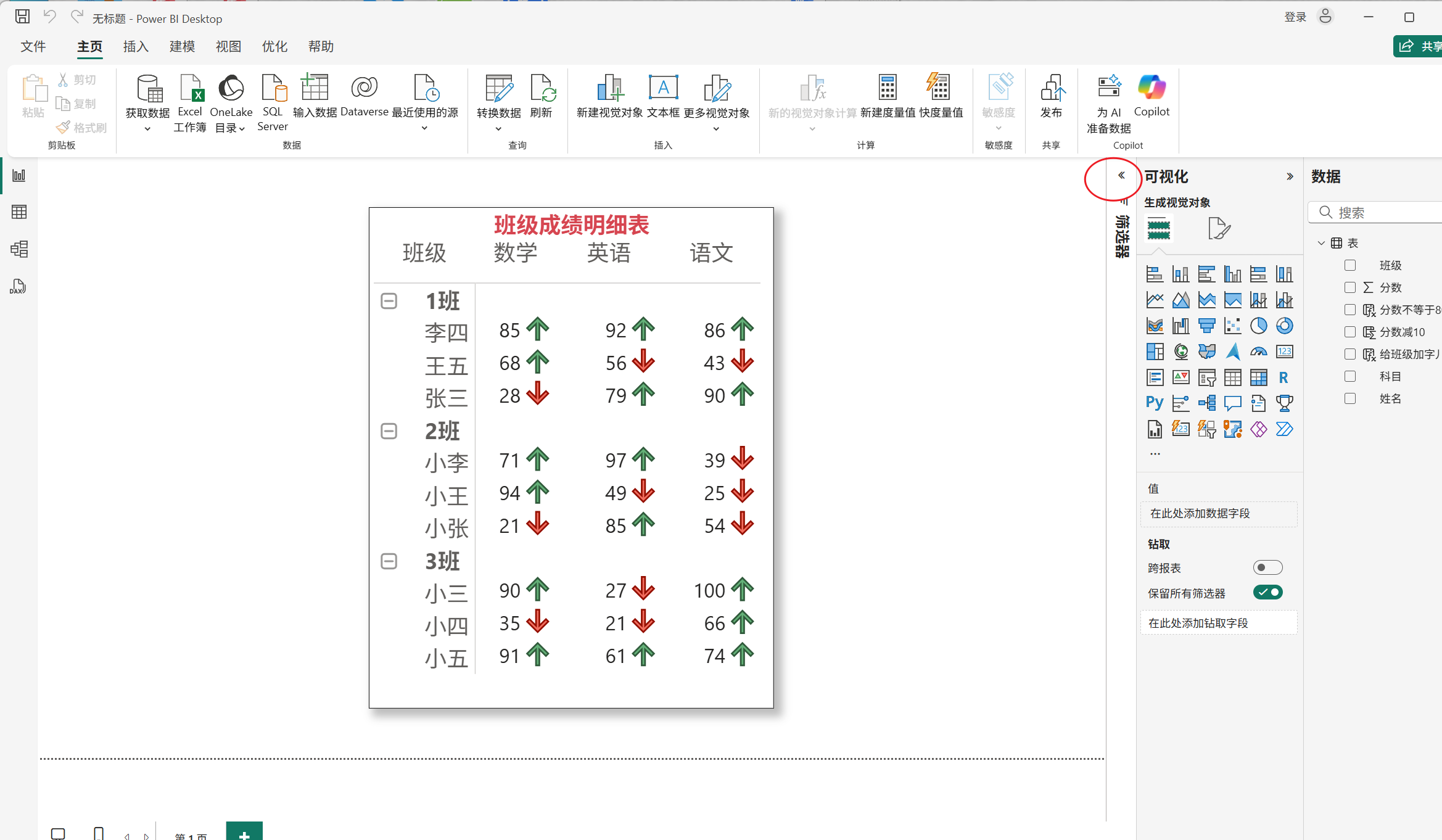
Task: Turn off 保留所有筛选器 toggle
Action: (x=1267, y=593)
